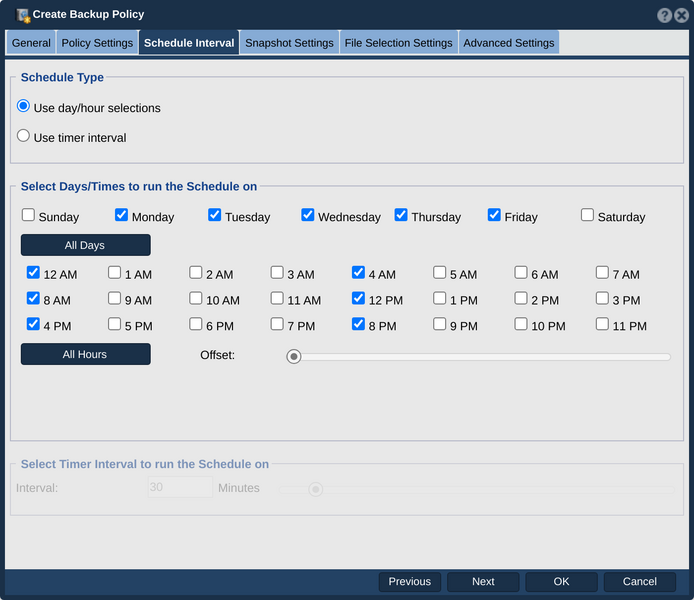Check the 9 AM hour
The height and width of the screenshot is (600, 694).
(115, 298)
